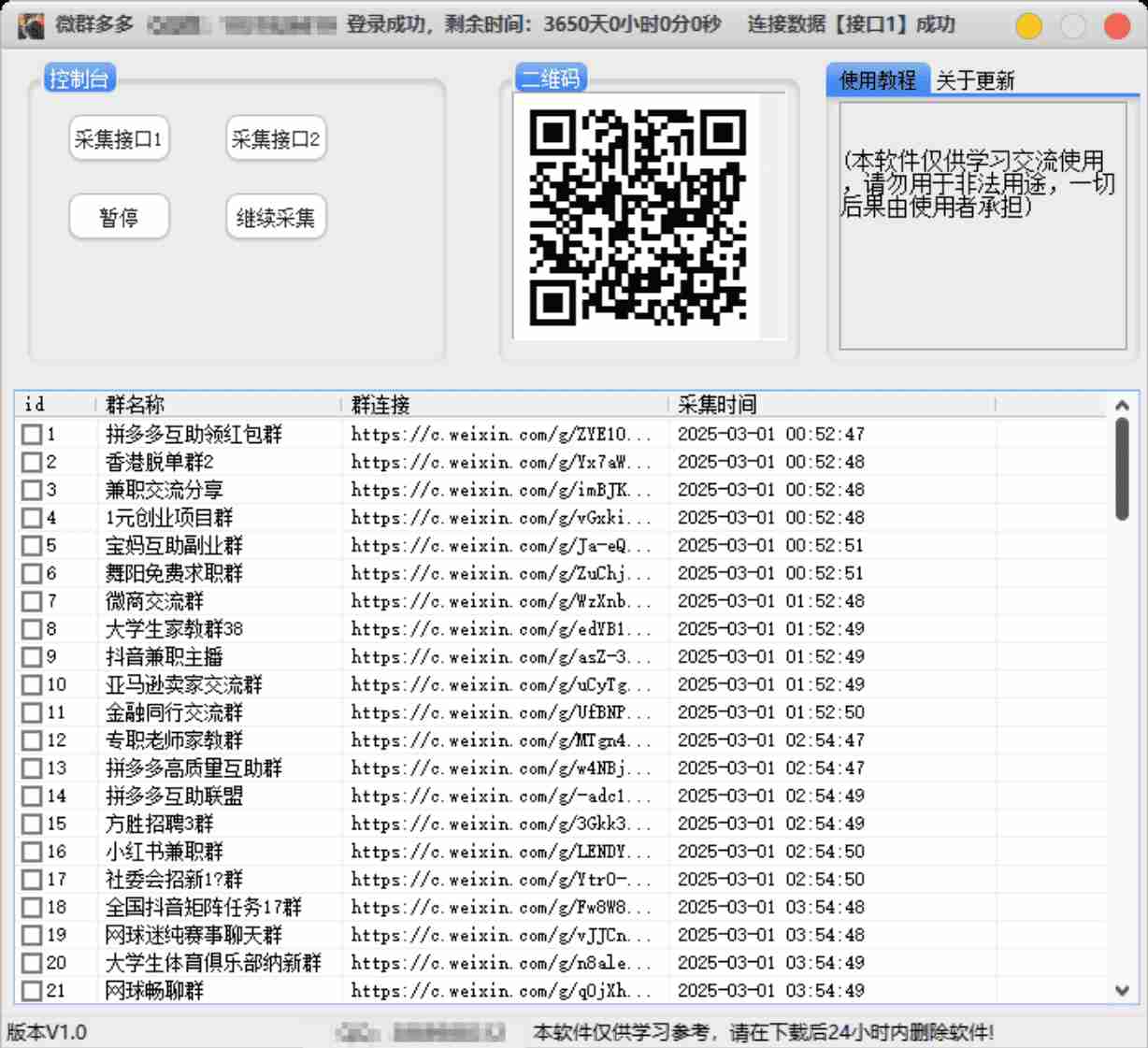Click the link https://c.weixin.com/g/q0jXh...
The height and width of the screenshot is (1048, 1148).
pyautogui.click(x=501, y=990)
